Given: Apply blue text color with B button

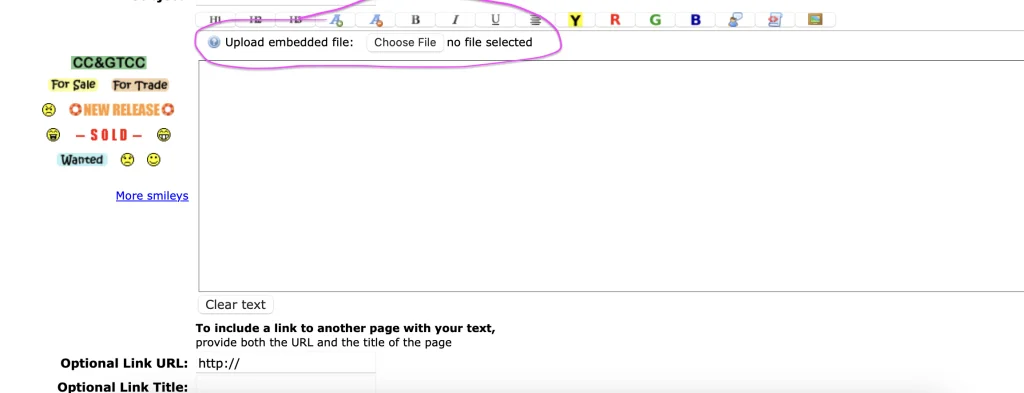Looking at the screenshot, I should pyautogui.click(x=696, y=20).
